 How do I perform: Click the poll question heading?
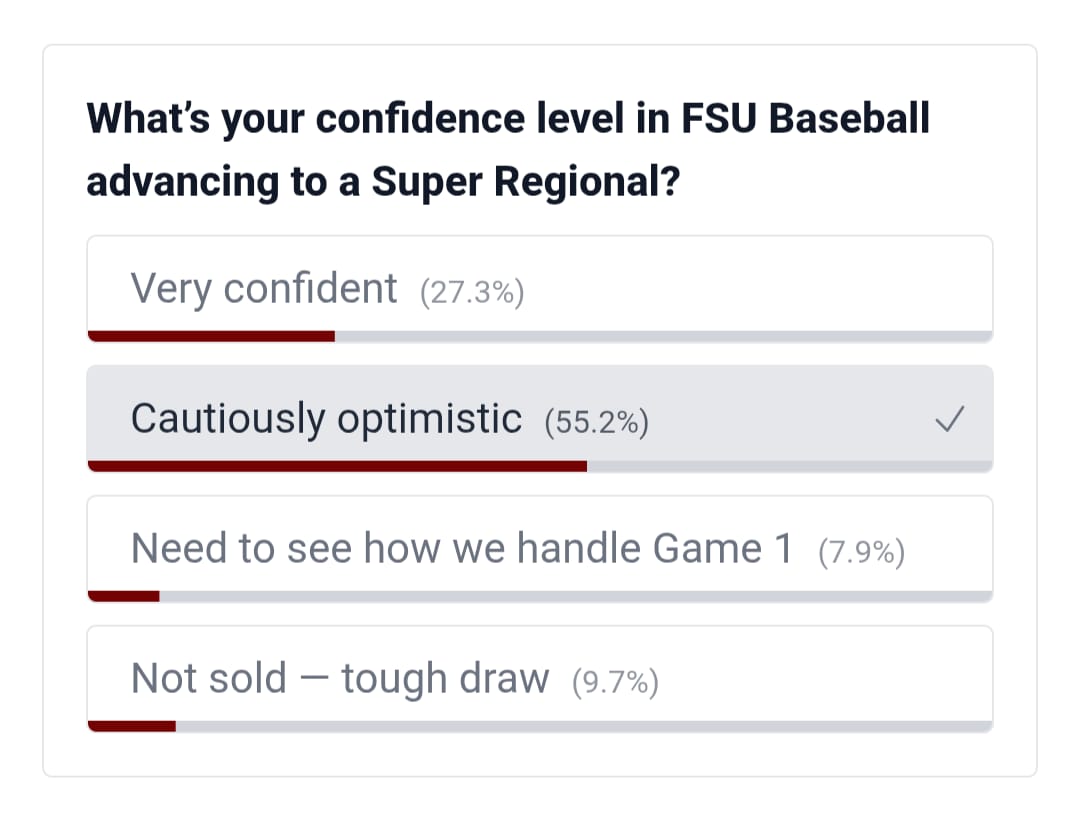pos(508,150)
